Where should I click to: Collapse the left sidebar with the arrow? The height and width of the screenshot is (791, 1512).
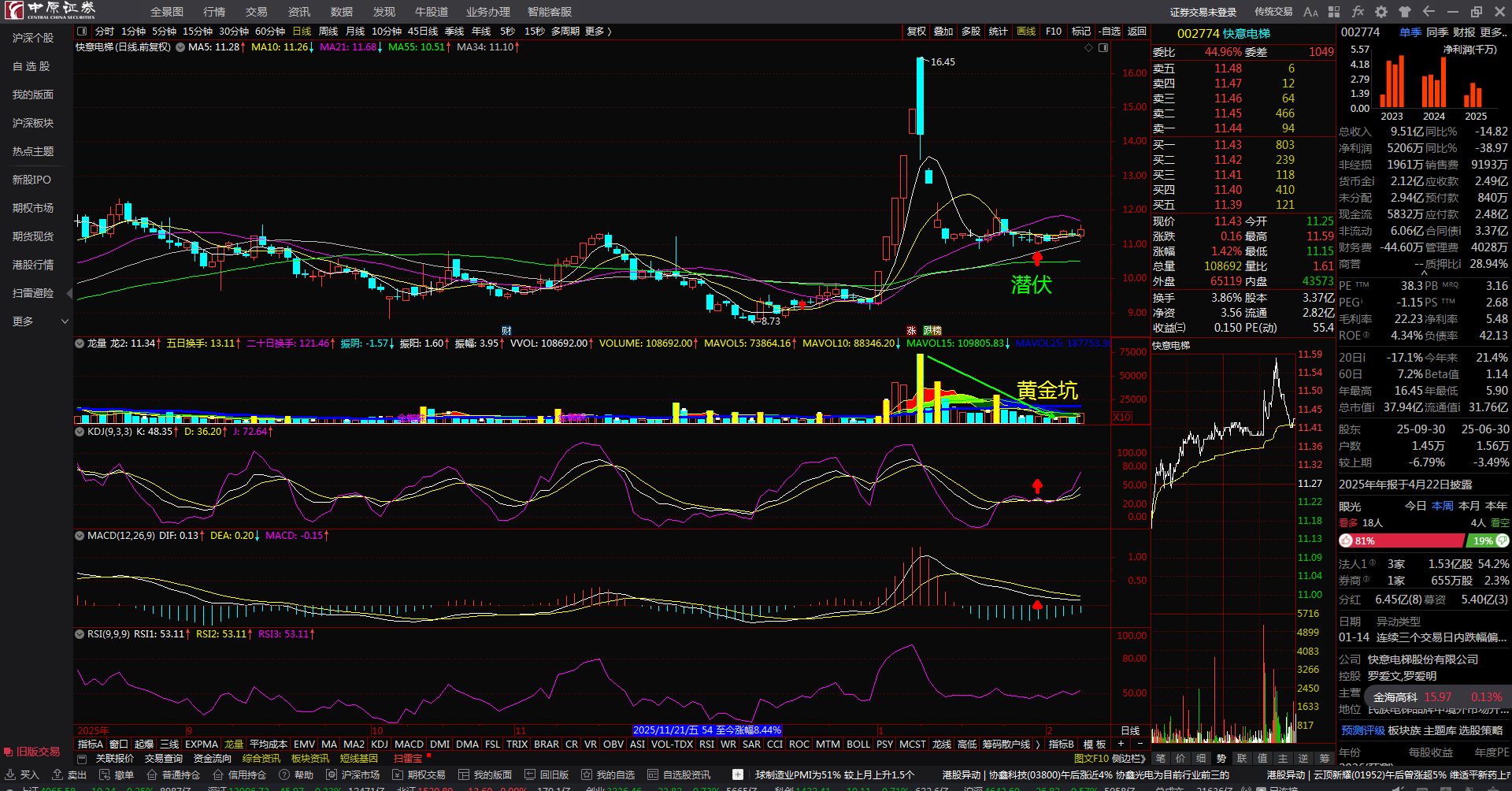point(69,293)
